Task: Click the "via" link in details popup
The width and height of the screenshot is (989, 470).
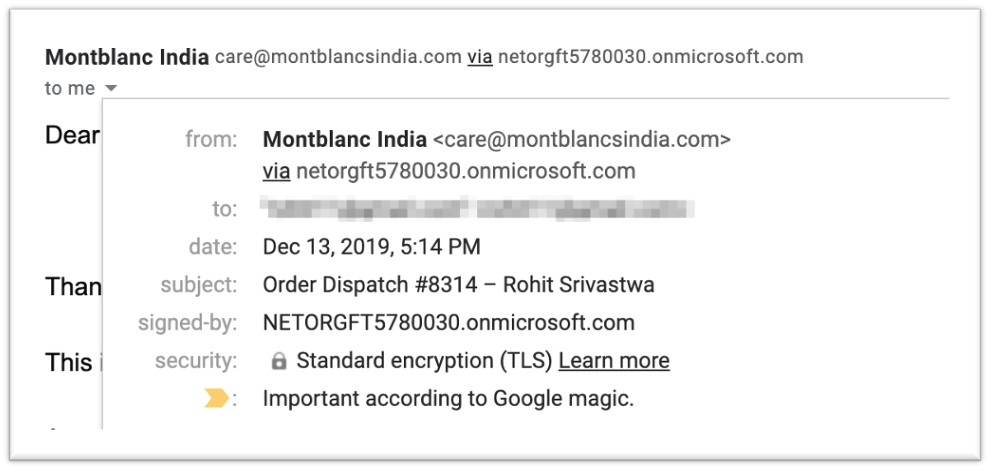Action: click(276, 171)
